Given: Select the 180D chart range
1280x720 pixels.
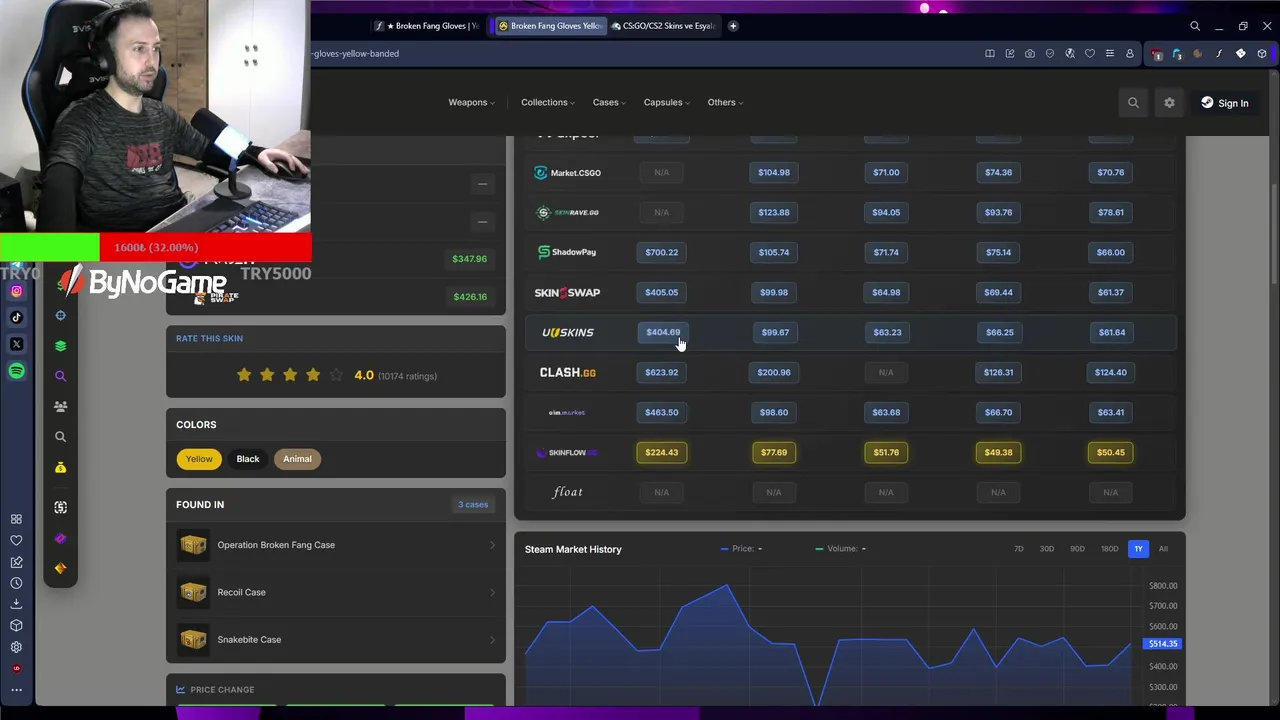Looking at the screenshot, I should tap(1109, 549).
